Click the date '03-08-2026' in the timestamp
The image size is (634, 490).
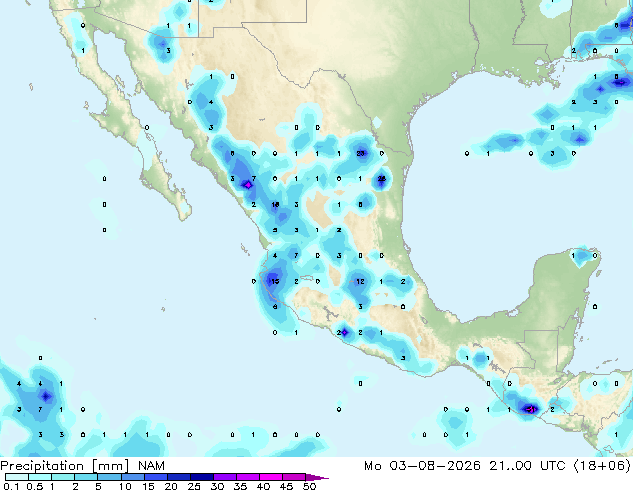pos(435,466)
